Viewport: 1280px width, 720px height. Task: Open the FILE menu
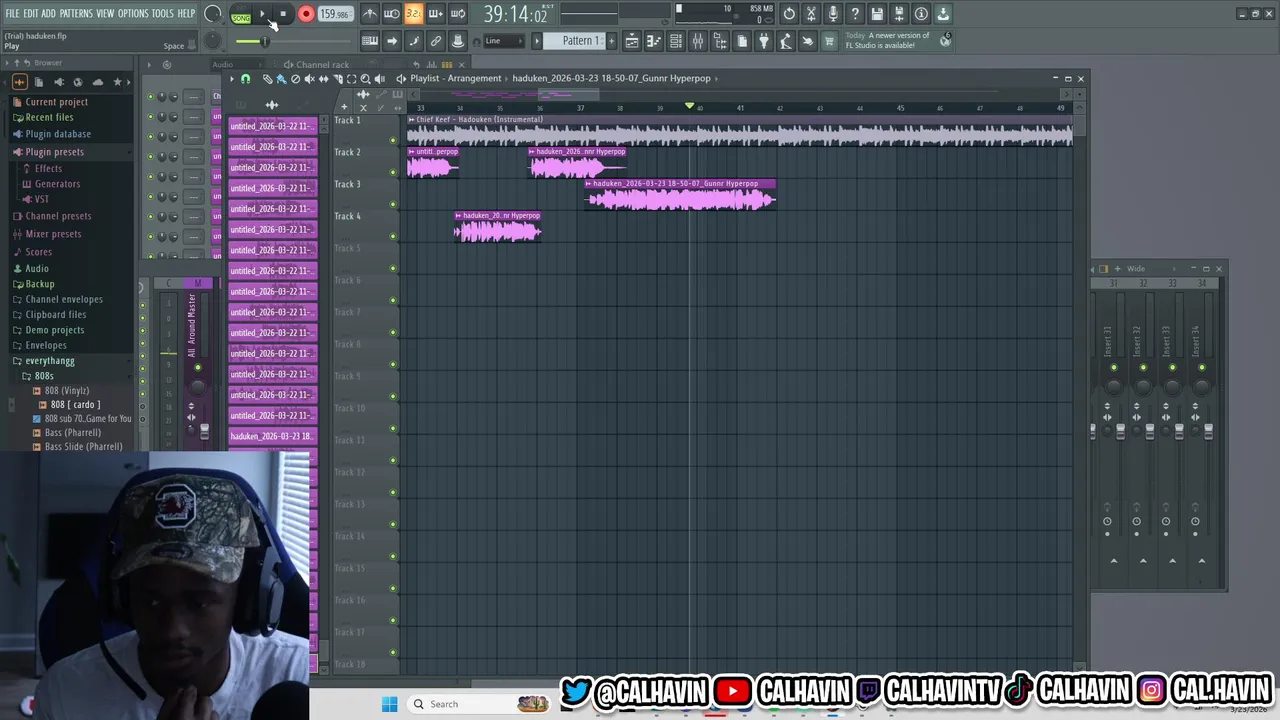13,13
